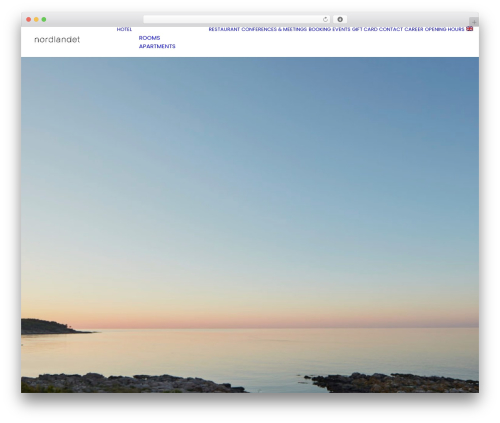
Task: Open the CAREER page
Action: [x=414, y=29]
